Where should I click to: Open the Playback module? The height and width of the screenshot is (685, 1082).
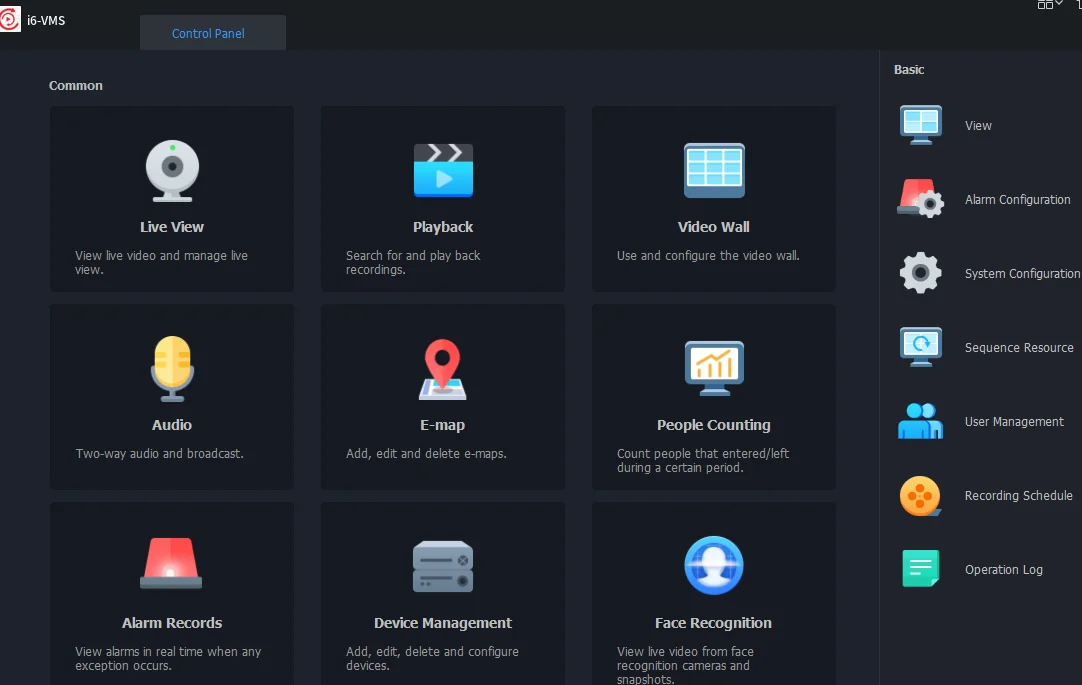442,198
